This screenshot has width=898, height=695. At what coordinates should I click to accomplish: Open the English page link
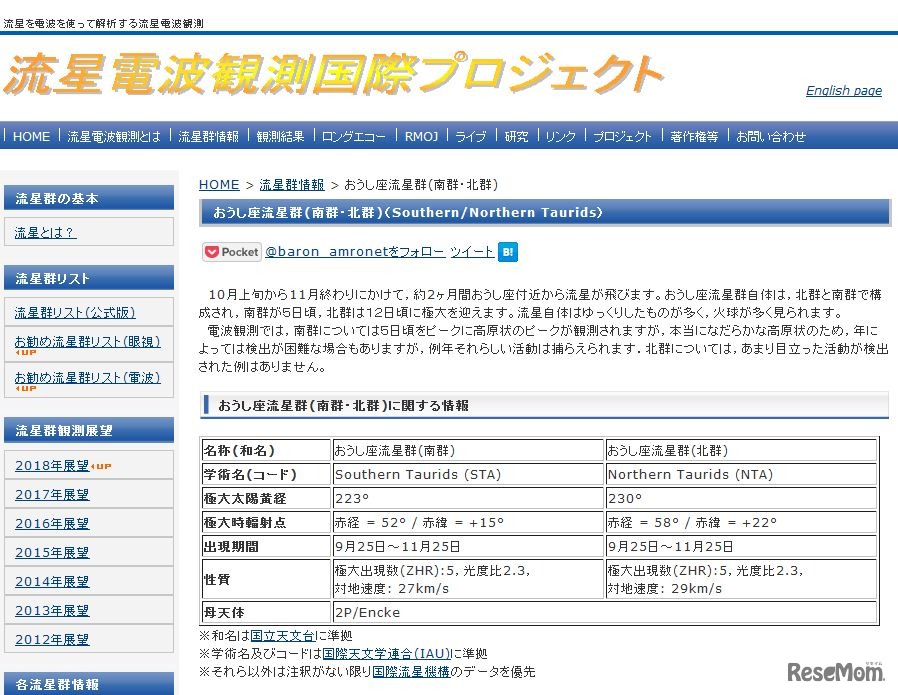tap(844, 90)
